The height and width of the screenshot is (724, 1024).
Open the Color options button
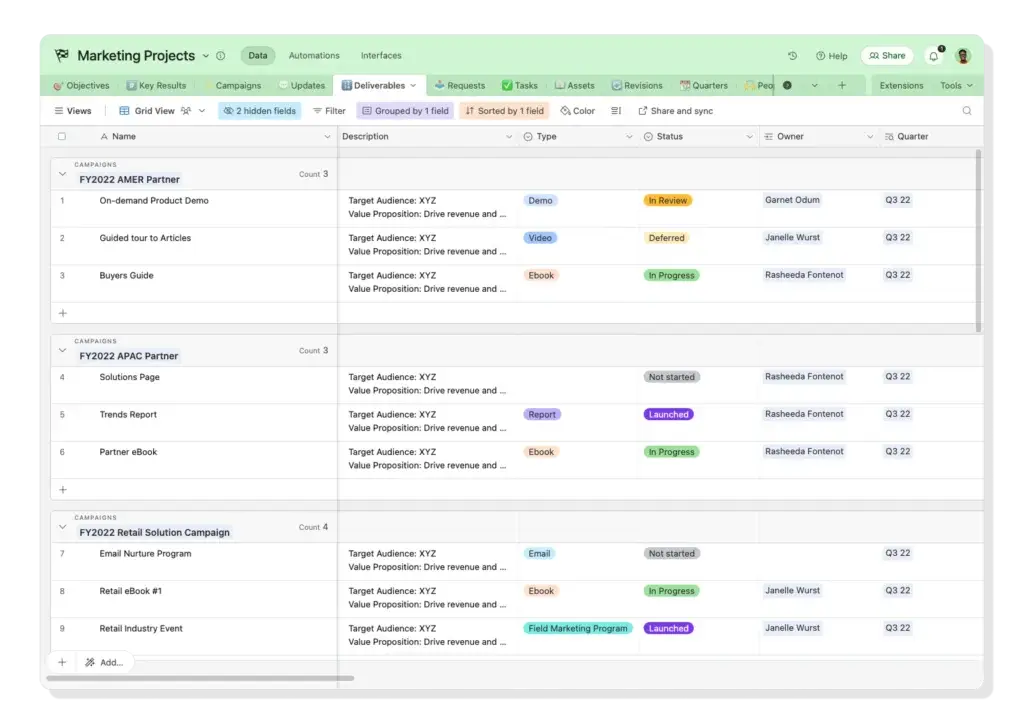point(578,111)
